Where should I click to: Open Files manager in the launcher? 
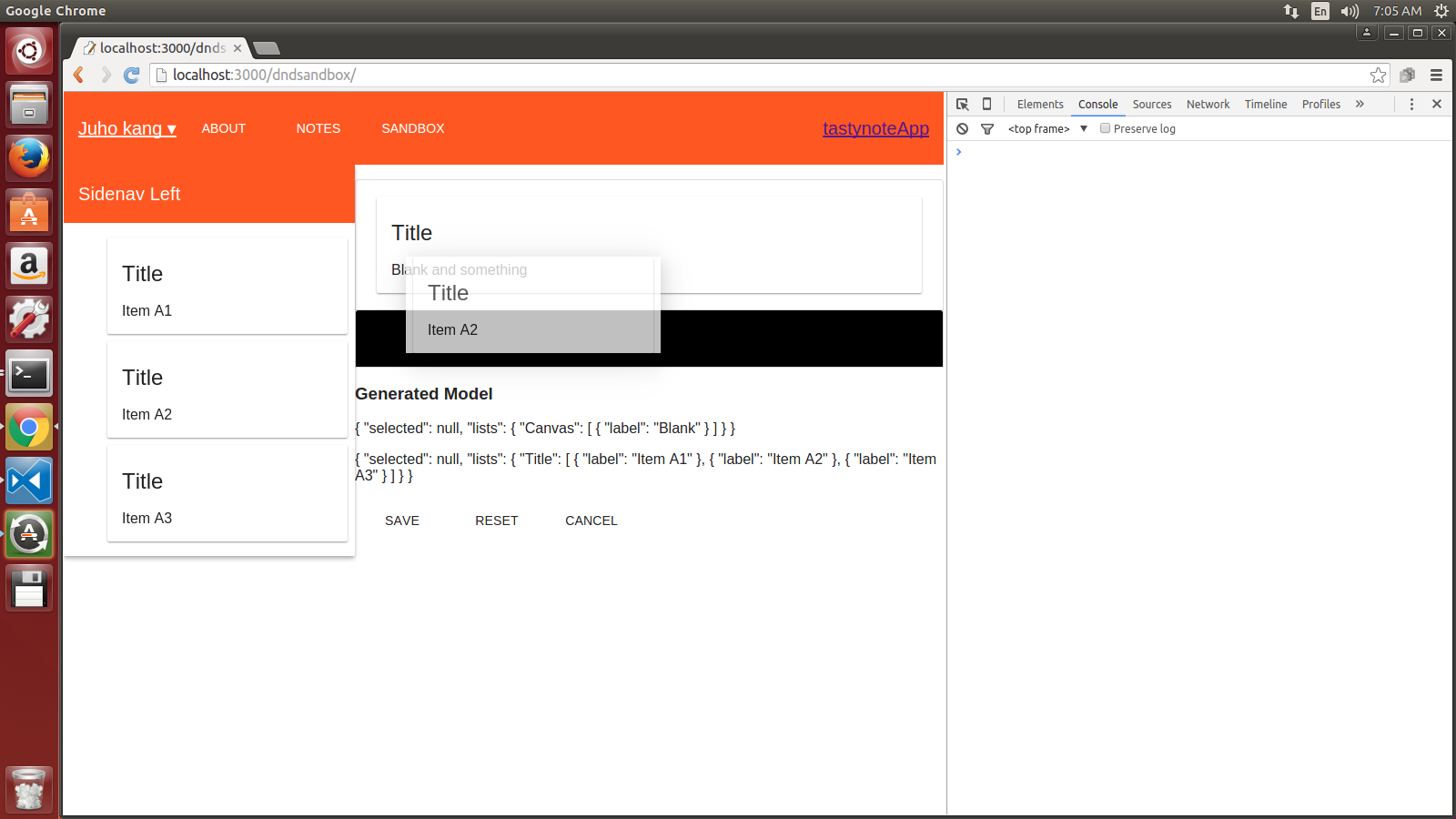tap(29, 105)
